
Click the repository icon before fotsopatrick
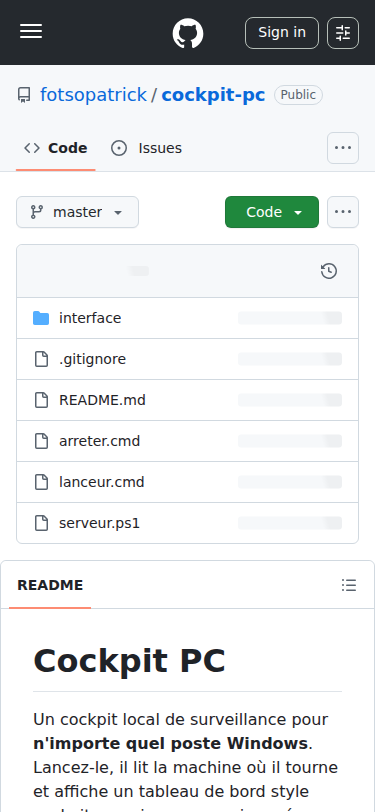24,95
